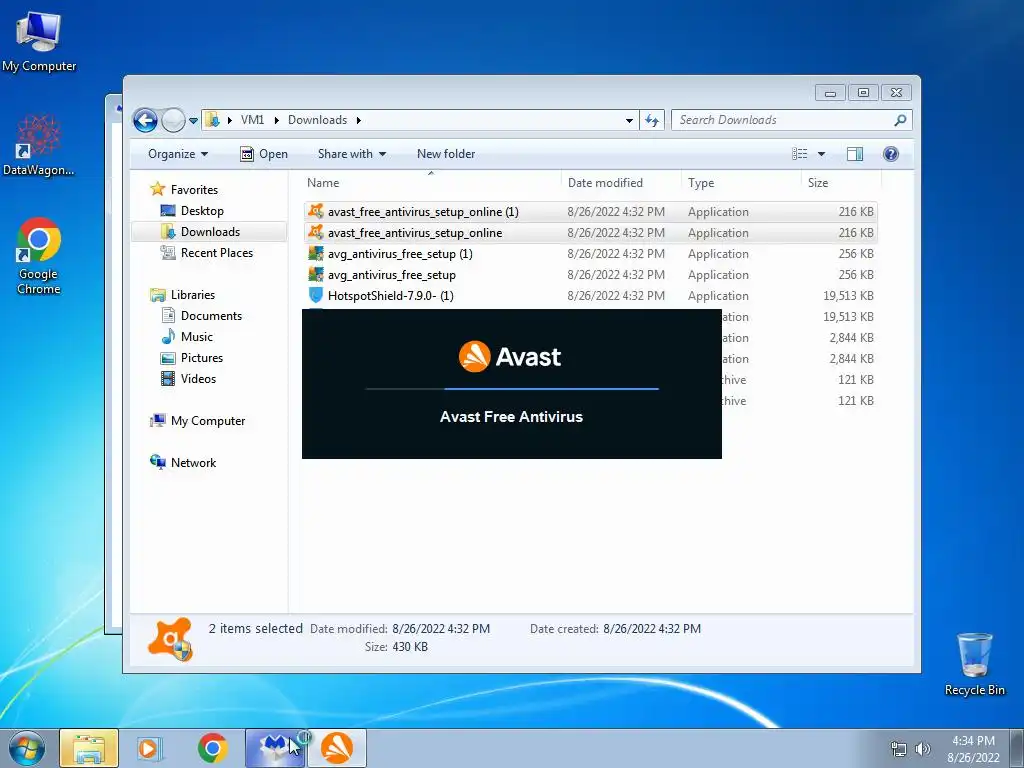
Task: Click Open in the Explorer toolbar
Action: pos(264,154)
